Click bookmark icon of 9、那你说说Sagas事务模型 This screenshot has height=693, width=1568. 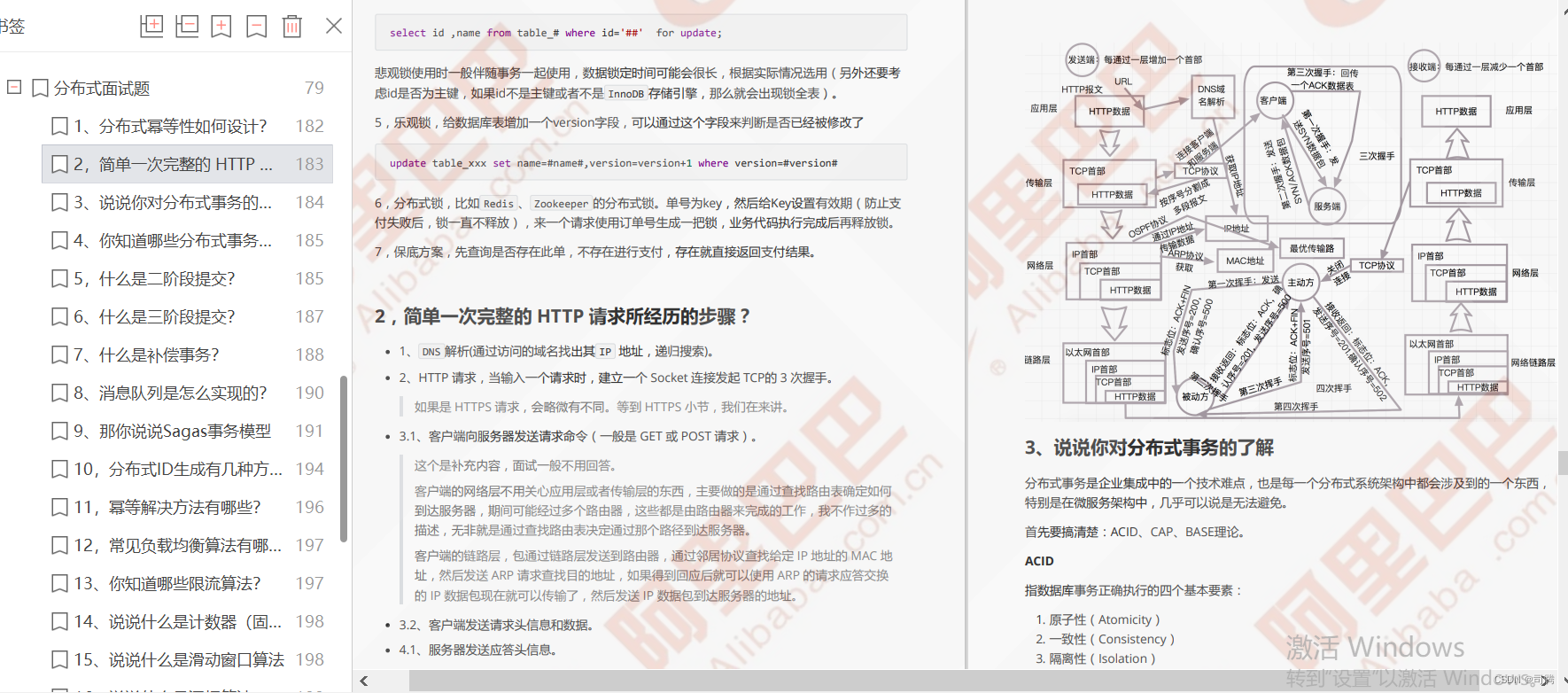tap(59, 431)
